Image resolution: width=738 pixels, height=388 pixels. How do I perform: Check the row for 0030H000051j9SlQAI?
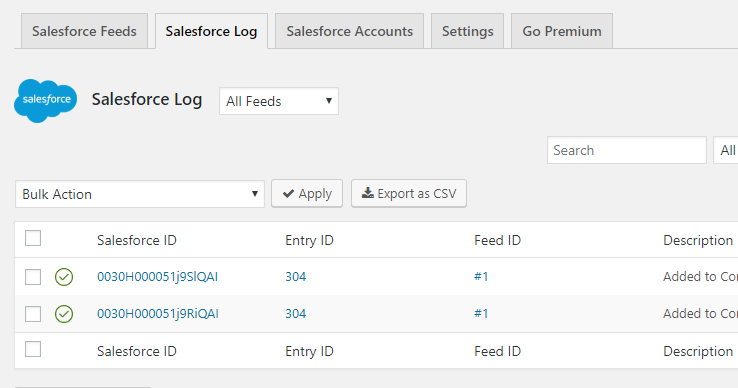click(33, 277)
